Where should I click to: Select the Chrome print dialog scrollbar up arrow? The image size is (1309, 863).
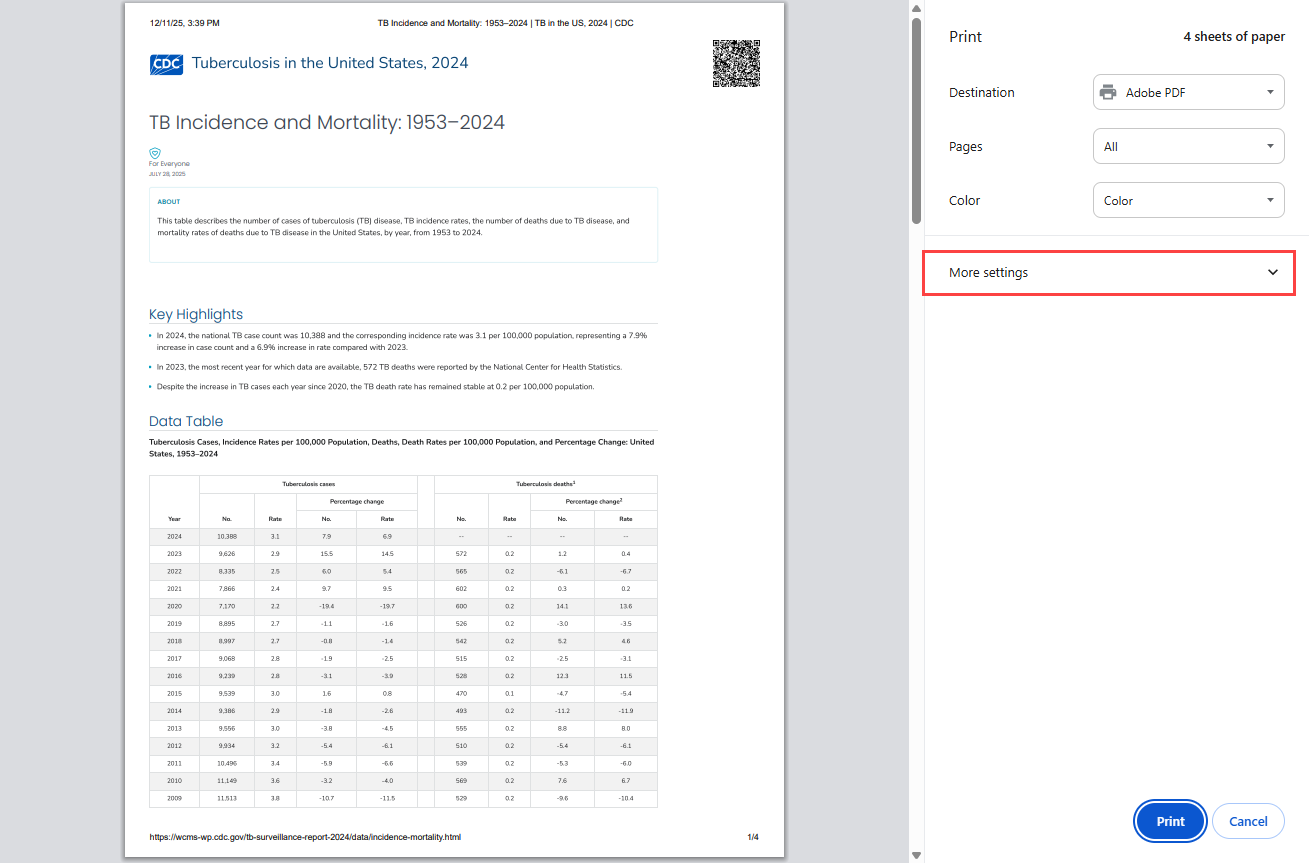[916, 8]
